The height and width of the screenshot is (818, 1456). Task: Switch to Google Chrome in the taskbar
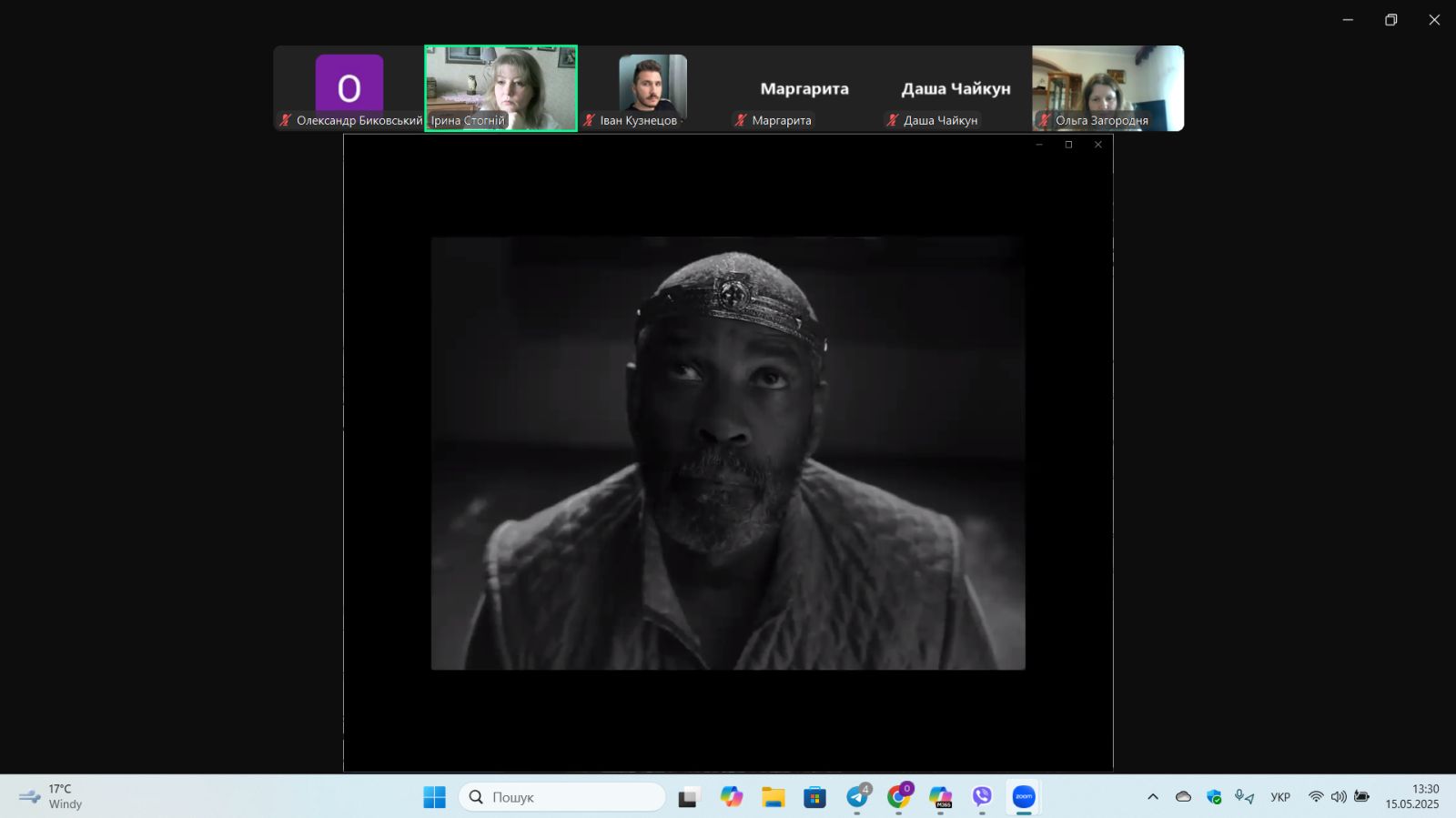pyautogui.click(x=899, y=797)
